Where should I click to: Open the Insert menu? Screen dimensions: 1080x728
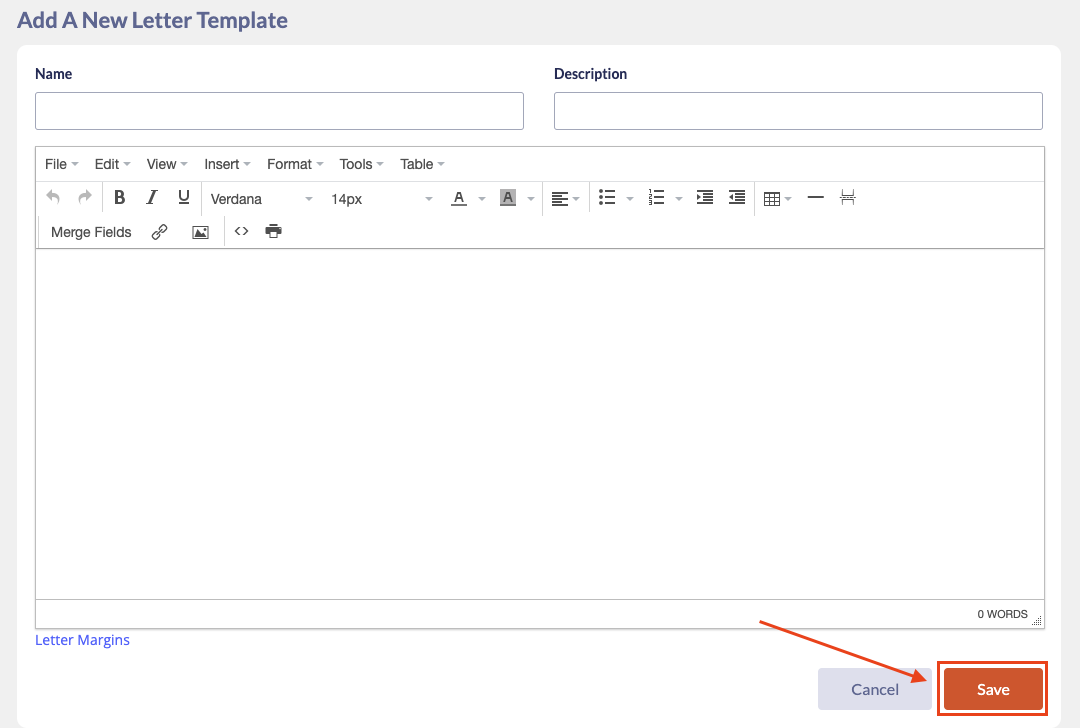click(227, 164)
